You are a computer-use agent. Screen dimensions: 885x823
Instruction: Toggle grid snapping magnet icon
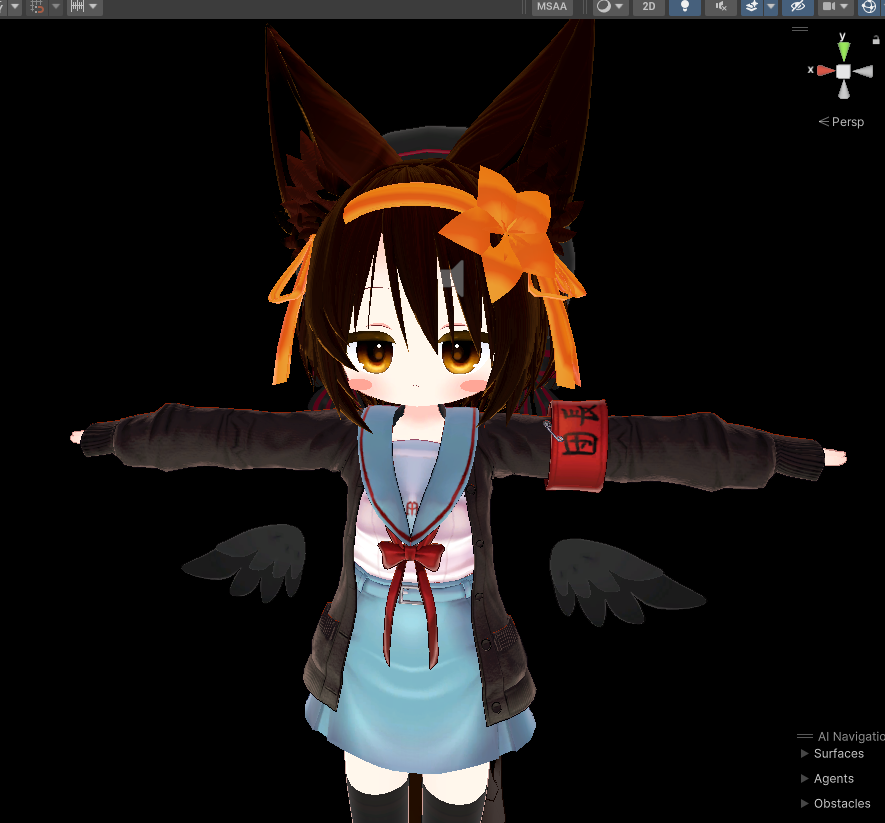(37, 7)
